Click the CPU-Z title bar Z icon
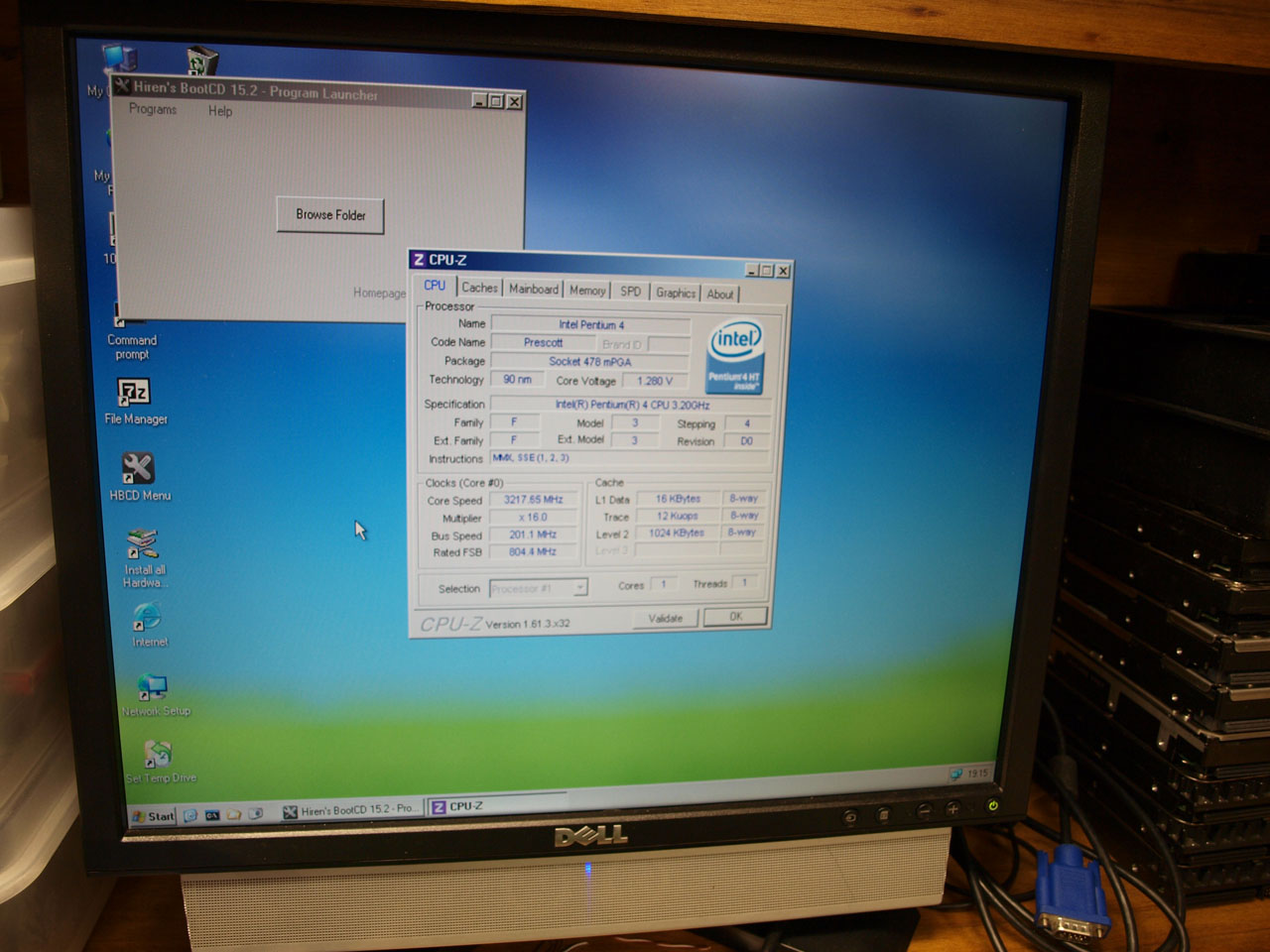1270x952 pixels. [x=419, y=260]
